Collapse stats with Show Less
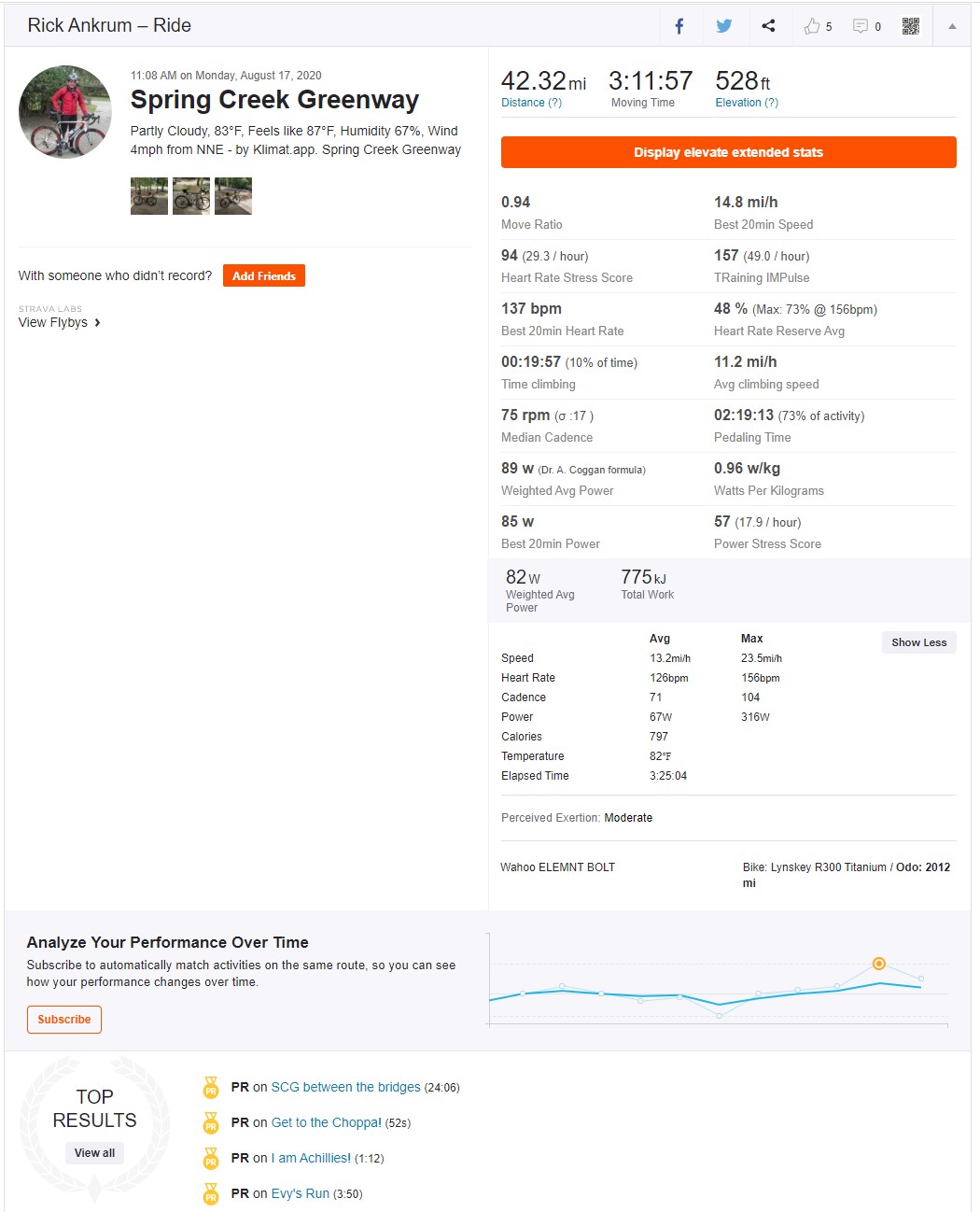The width and height of the screenshot is (980, 1212). pyautogui.click(x=918, y=642)
